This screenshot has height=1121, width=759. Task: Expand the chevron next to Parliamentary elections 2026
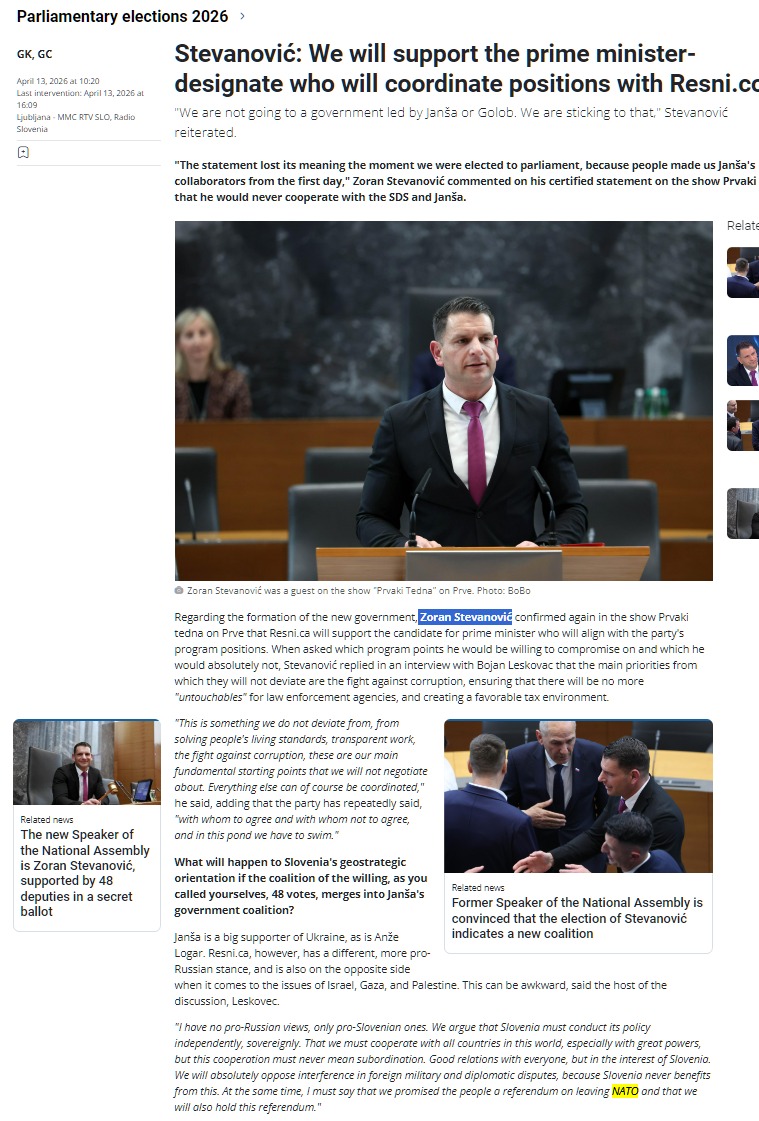tap(242, 16)
